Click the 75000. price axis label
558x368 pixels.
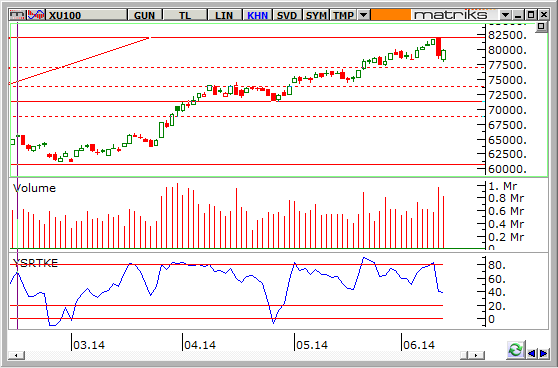(508, 80)
